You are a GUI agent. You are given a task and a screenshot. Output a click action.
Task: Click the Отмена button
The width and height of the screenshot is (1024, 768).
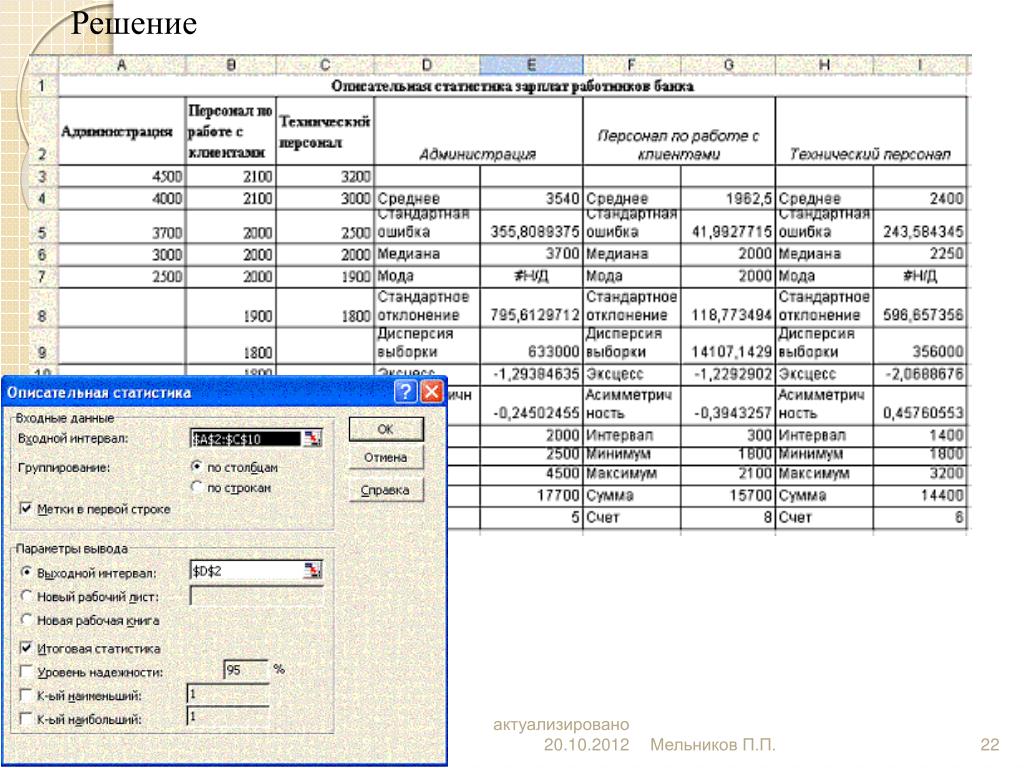(386, 458)
